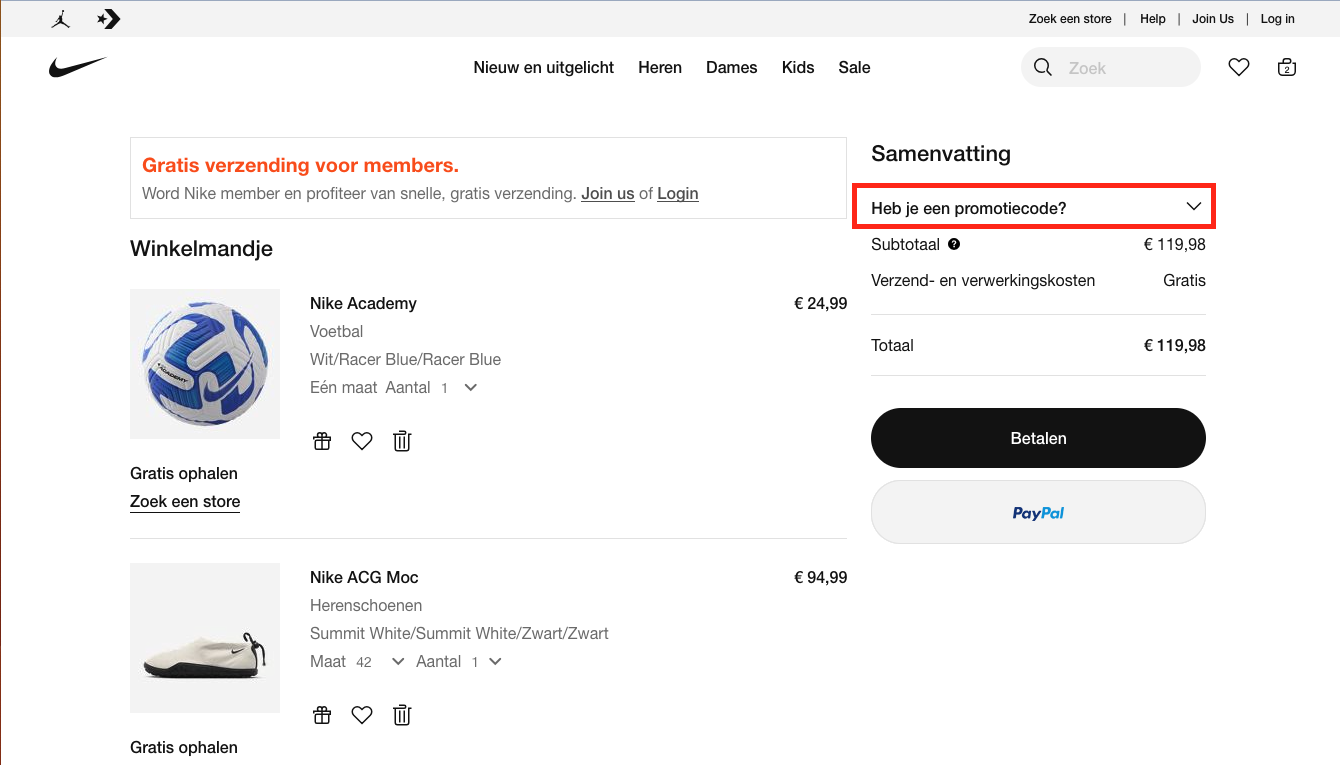
Task: Open the Nike Academy ball thumbnail
Action: (205, 364)
